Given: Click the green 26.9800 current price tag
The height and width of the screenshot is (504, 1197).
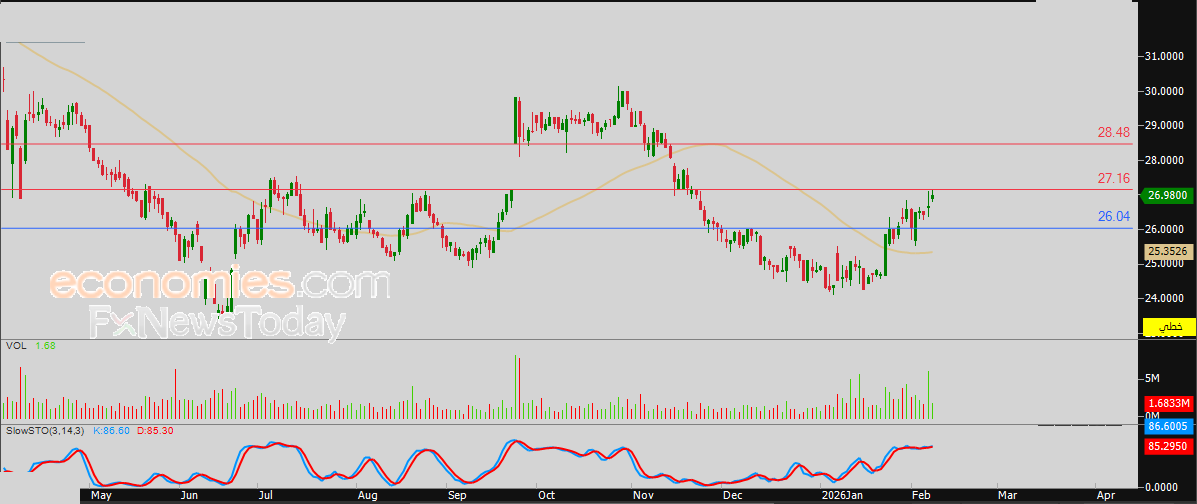Looking at the screenshot, I should 1165,195.
